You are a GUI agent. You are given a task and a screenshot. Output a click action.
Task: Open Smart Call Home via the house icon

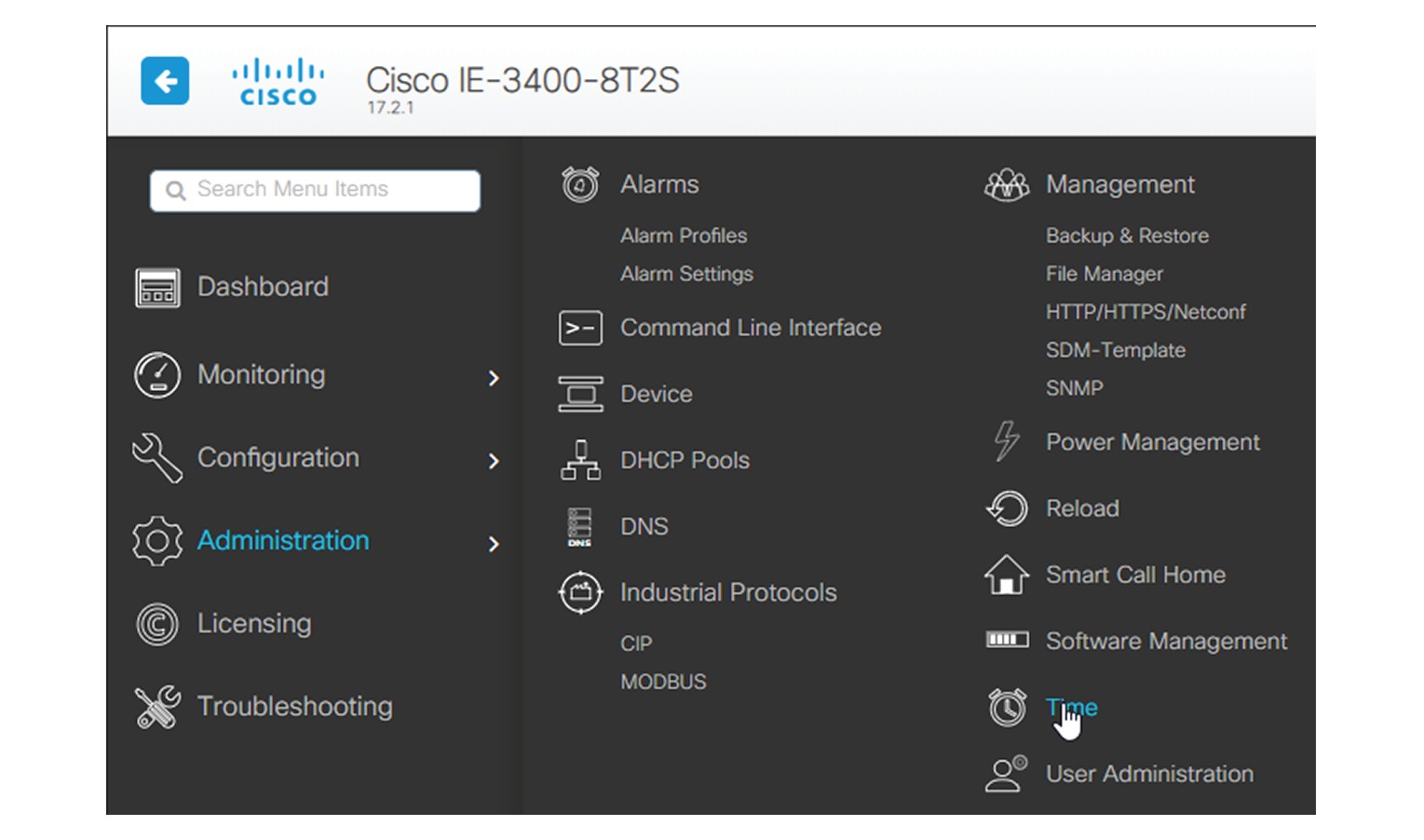click(x=1006, y=575)
